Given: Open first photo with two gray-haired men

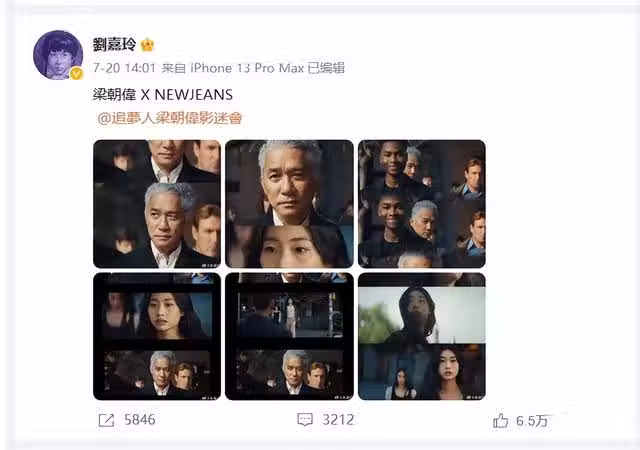Looking at the screenshot, I should [x=157, y=204].
